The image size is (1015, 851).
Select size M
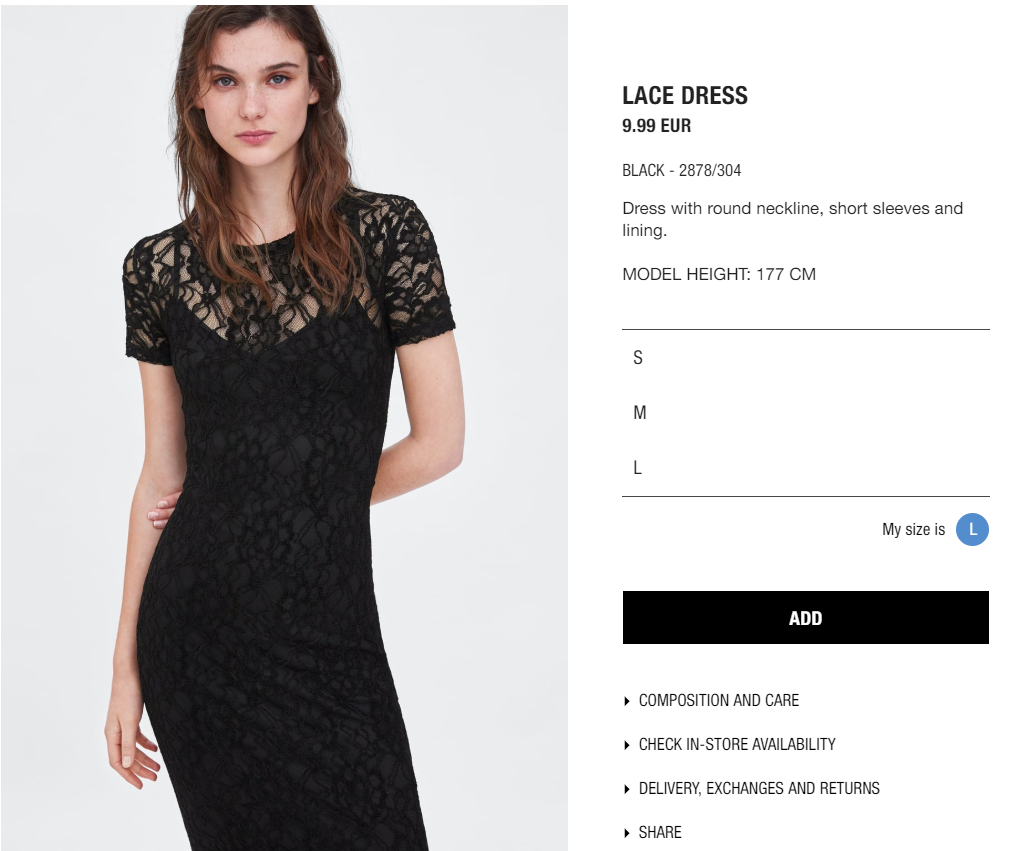click(x=805, y=412)
